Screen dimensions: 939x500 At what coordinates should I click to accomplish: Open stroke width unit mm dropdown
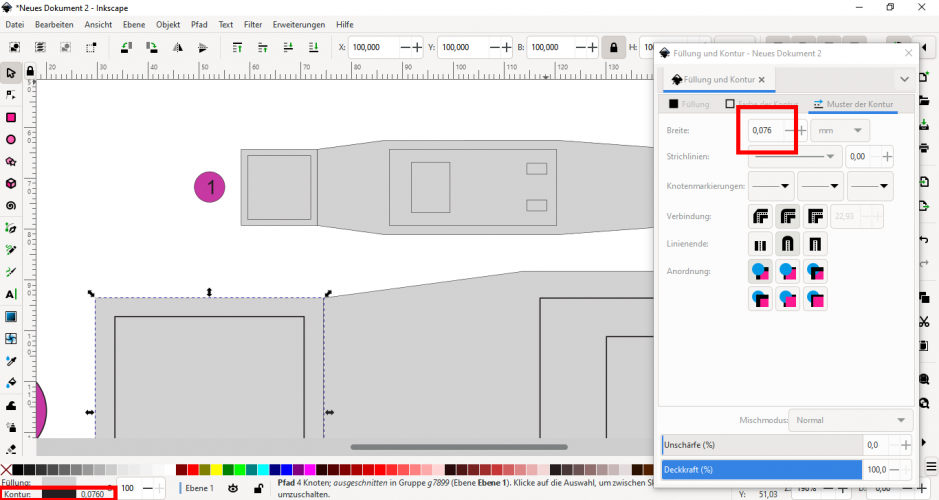(840, 131)
